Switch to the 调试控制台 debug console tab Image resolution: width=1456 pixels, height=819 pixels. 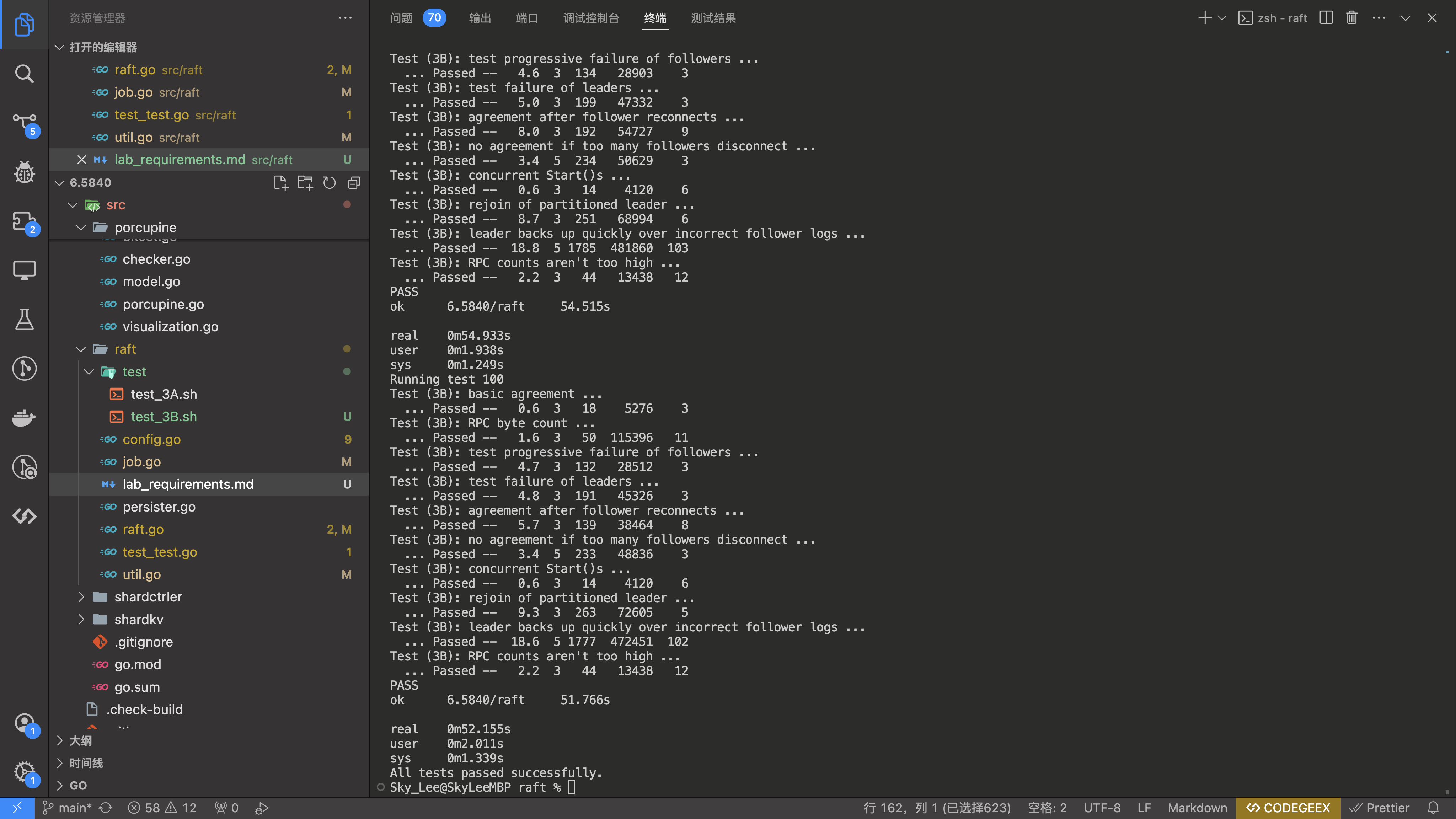(x=591, y=18)
